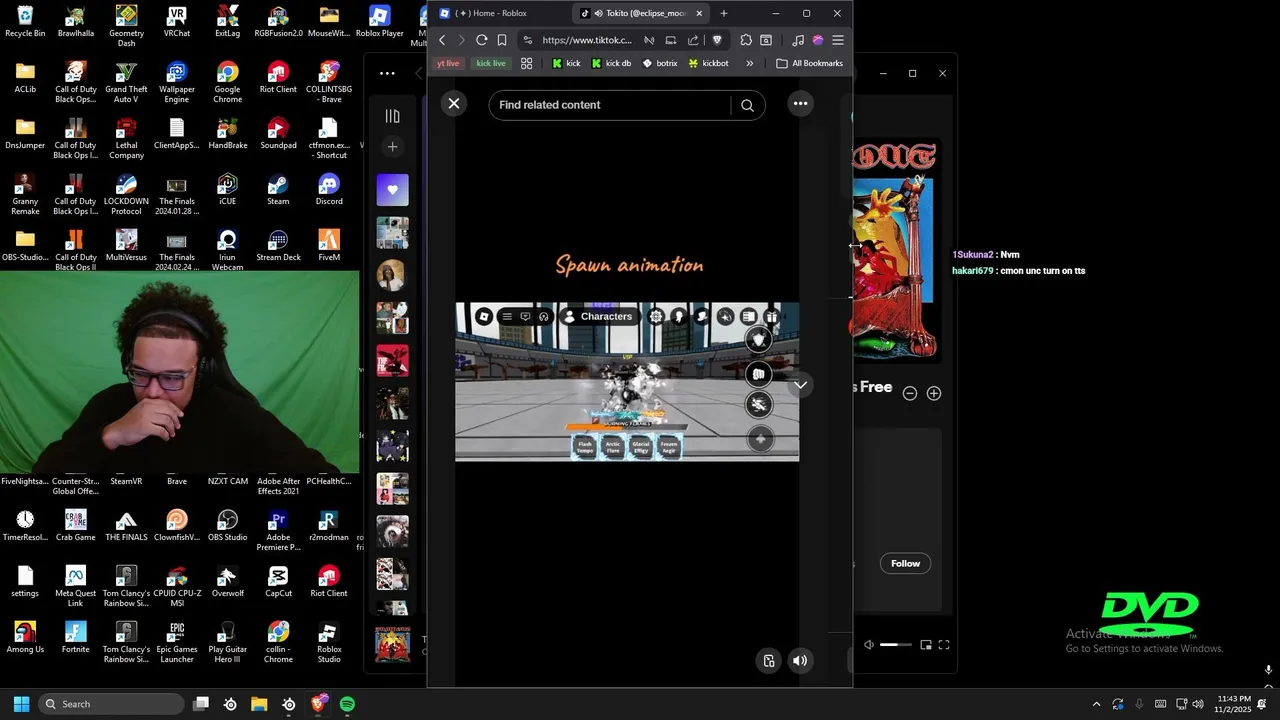
Task: Open the kickbot bookmark
Action: click(708, 63)
